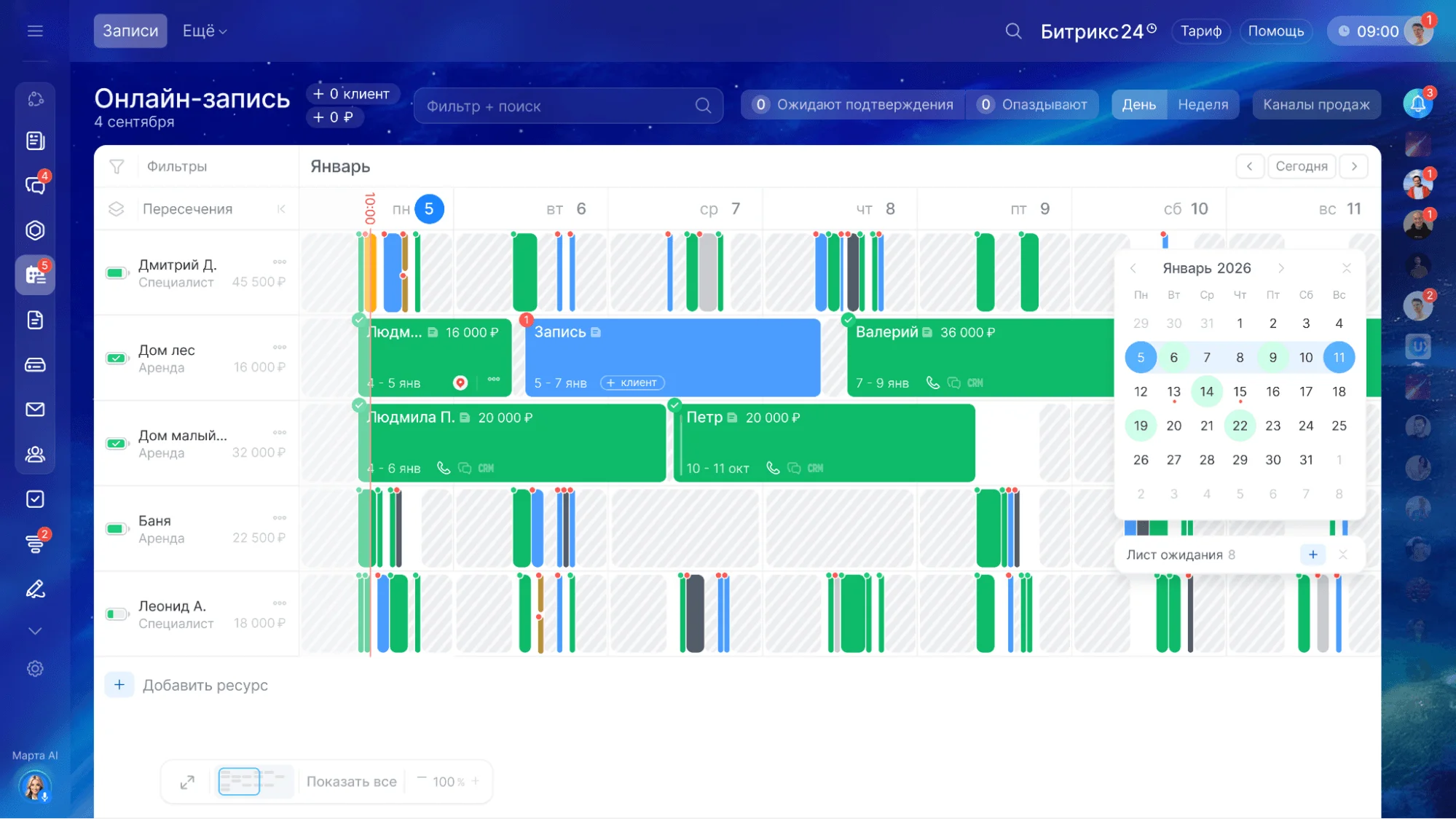Toggle Дом малый resource switch
Viewport: 1456px width, 819px height.
[x=117, y=444]
